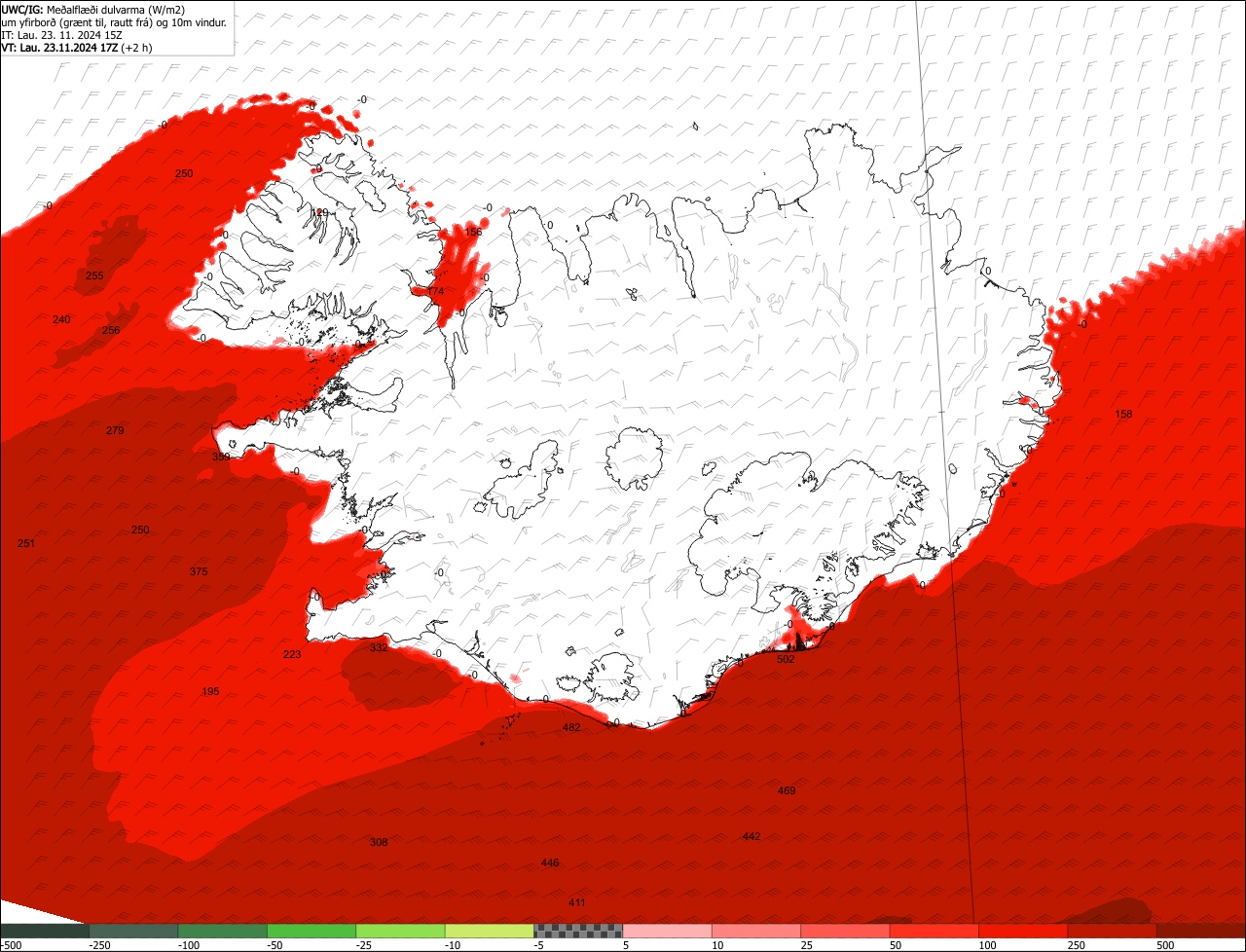Click the map value 332
Viewport: 1246px width, 952px height.
point(379,647)
